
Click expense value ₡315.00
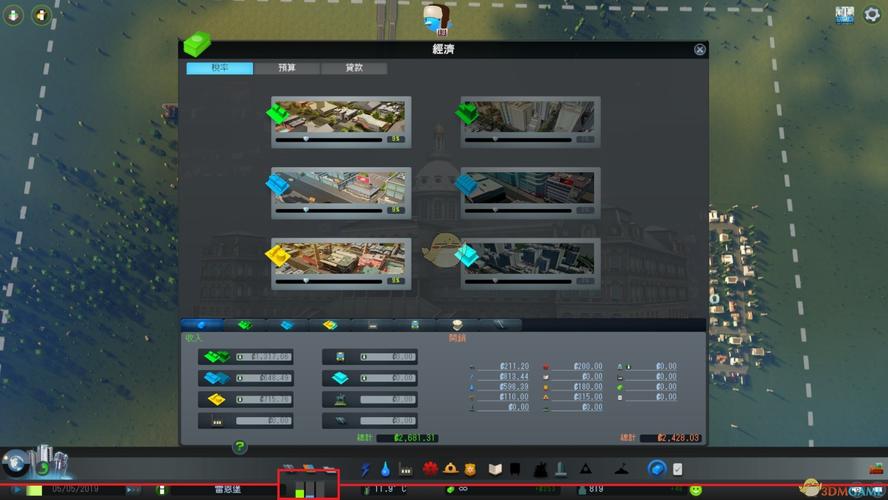pos(588,397)
